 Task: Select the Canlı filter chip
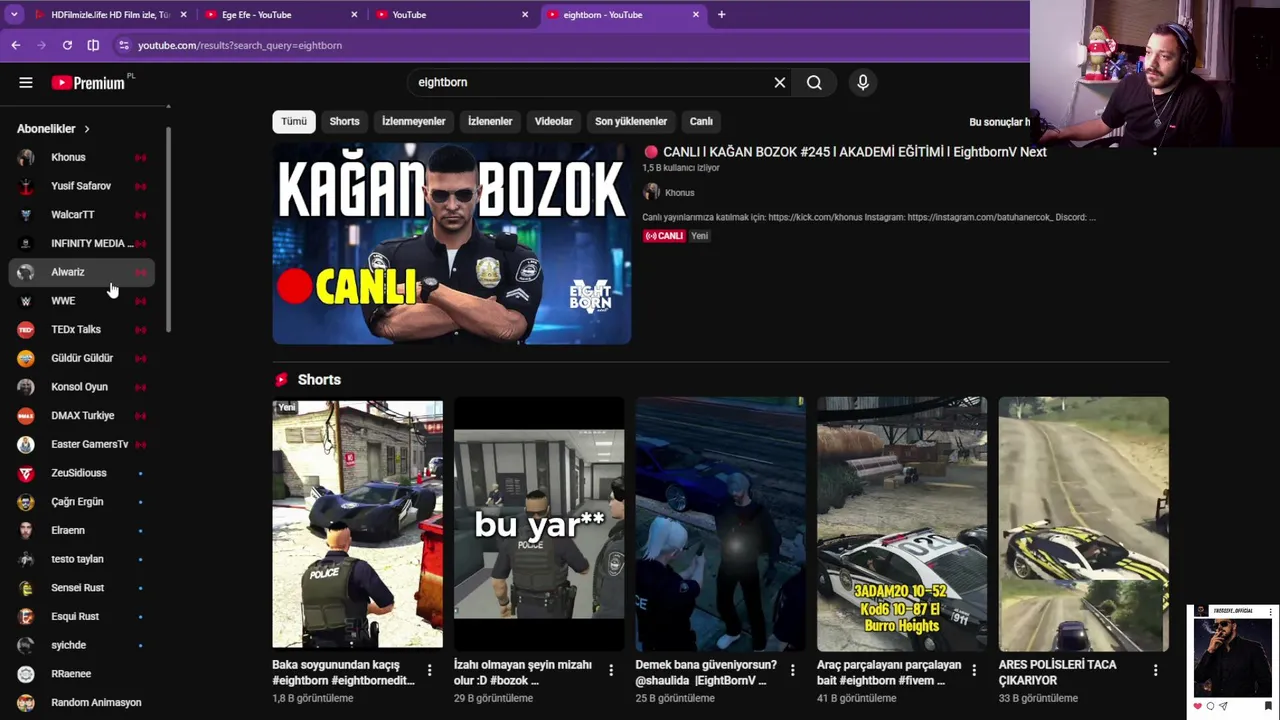click(701, 121)
